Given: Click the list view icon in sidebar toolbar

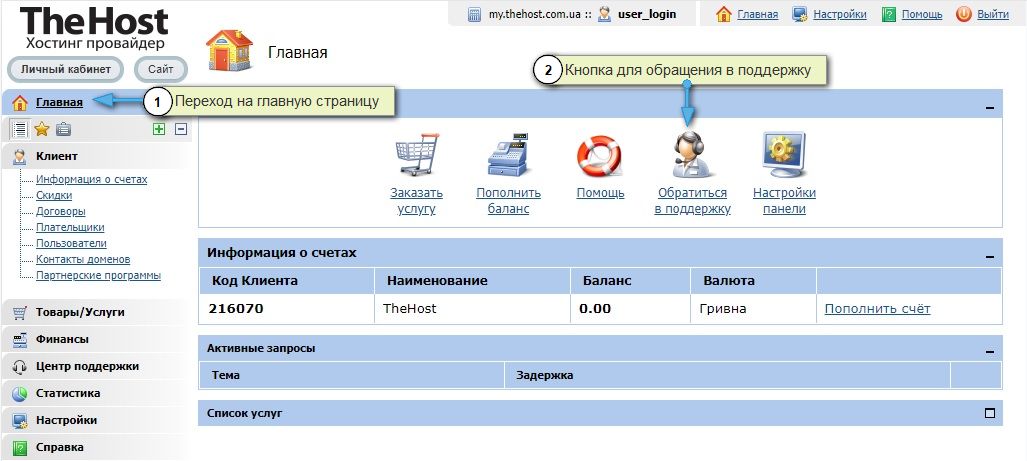Looking at the screenshot, I should [x=20, y=129].
